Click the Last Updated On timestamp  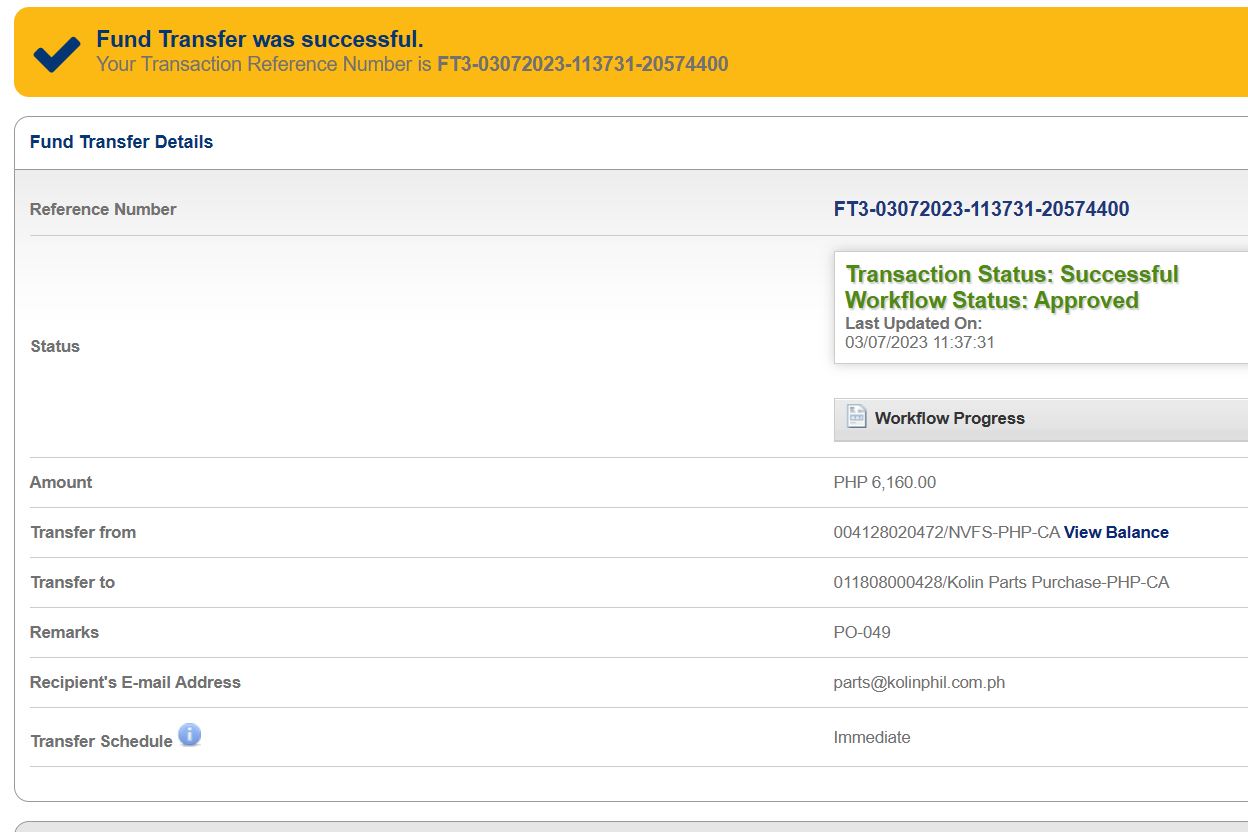[919, 342]
